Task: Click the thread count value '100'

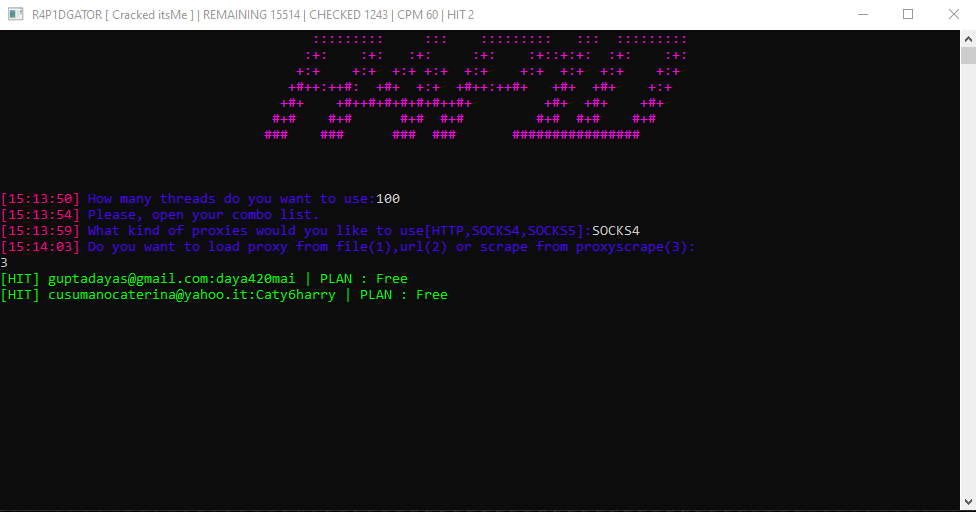Action: click(388, 198)
